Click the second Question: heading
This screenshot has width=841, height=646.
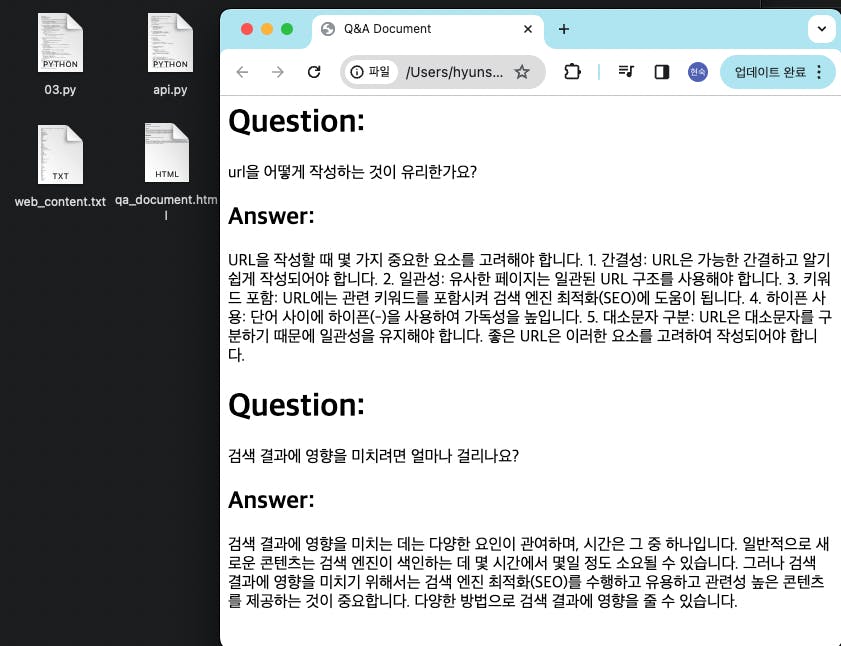tap(297, 405)
